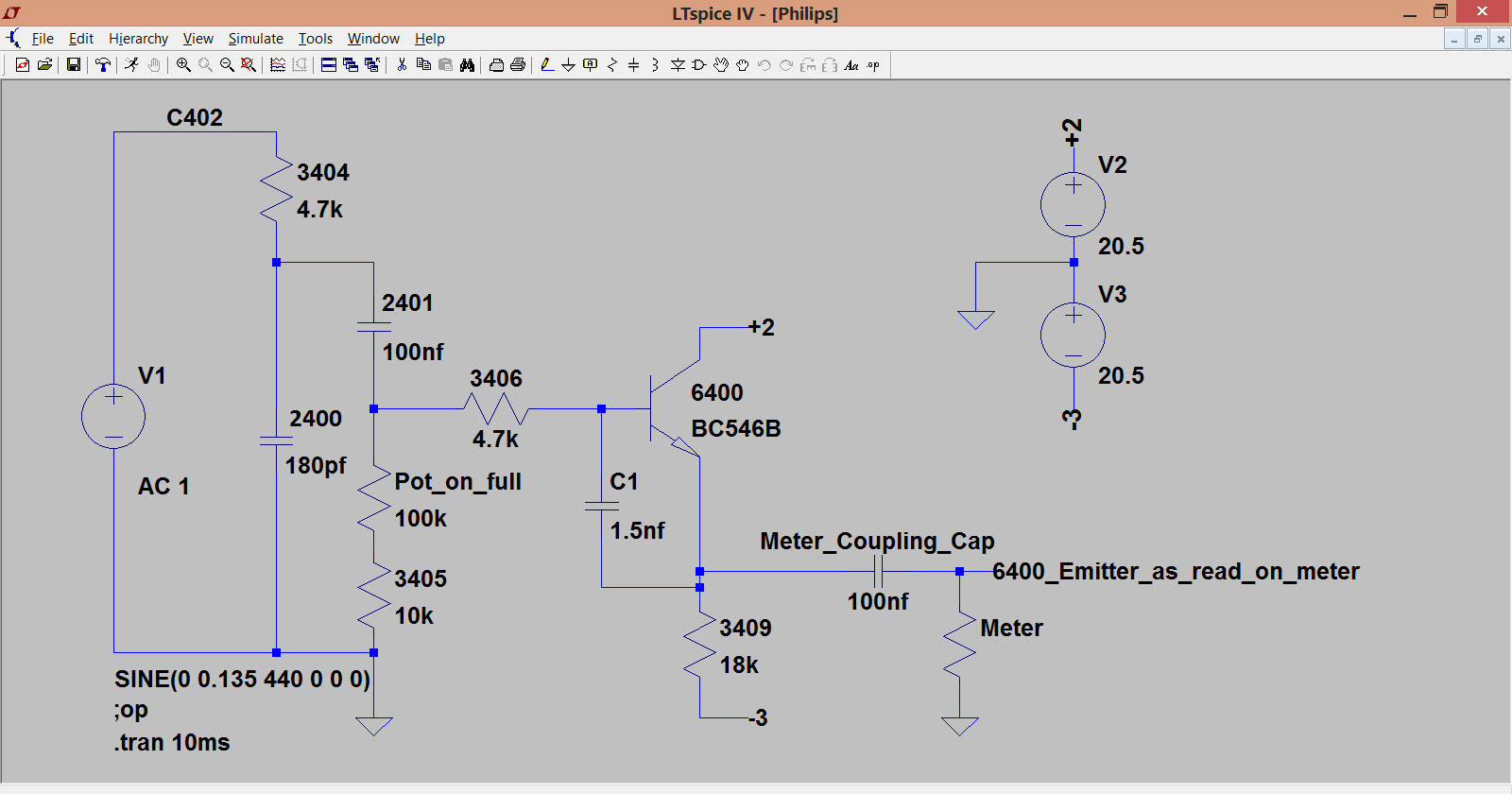The height and width of the screenshot is (794, 1512).
Task: Click the waveform autorange plot icon
Action: click(278, 65)
